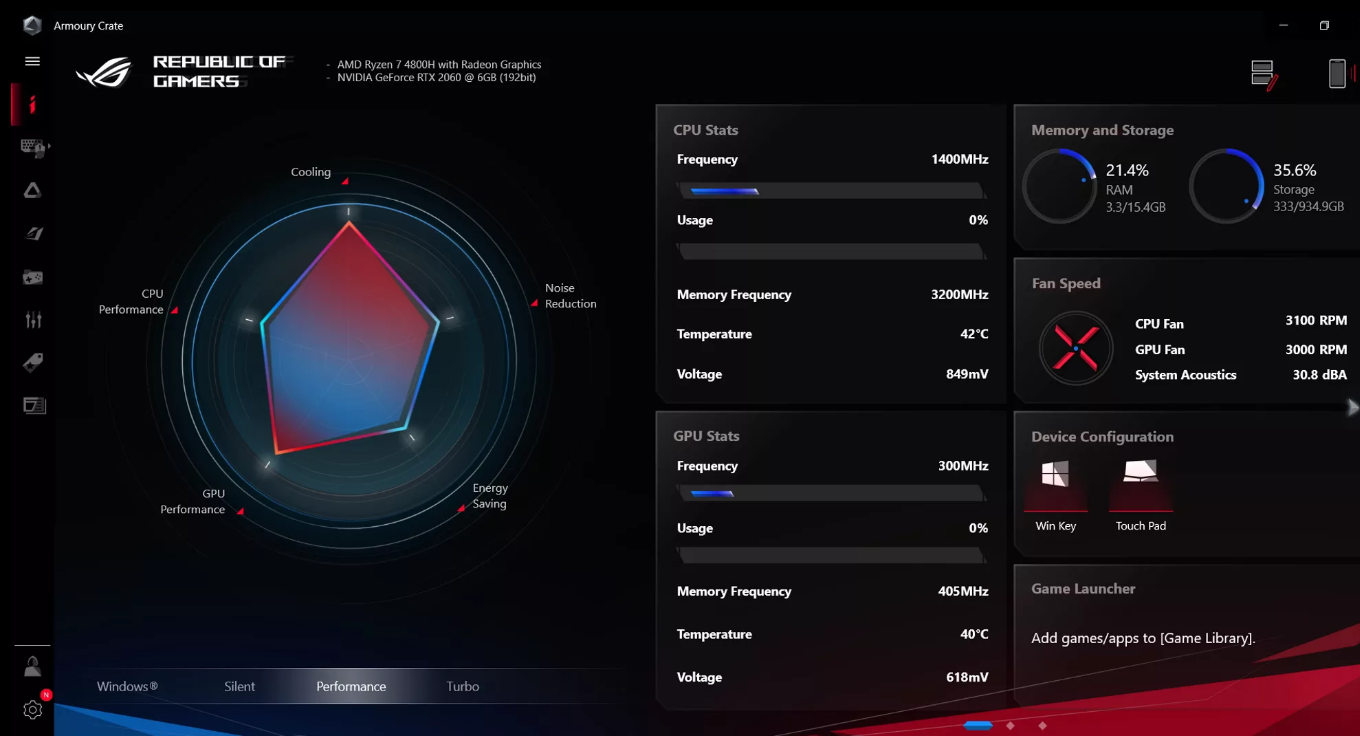Open the Featured price tag icon
This screenshot has width=1360, height=736.
[33, 362]
